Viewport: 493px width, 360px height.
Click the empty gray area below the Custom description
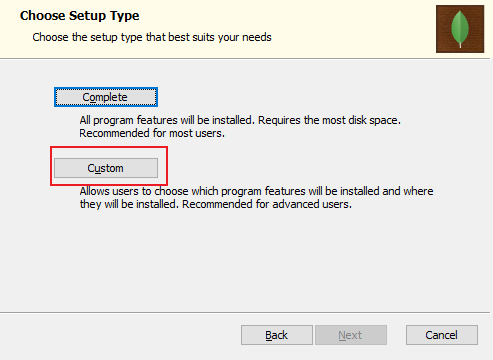pos(245,260)
